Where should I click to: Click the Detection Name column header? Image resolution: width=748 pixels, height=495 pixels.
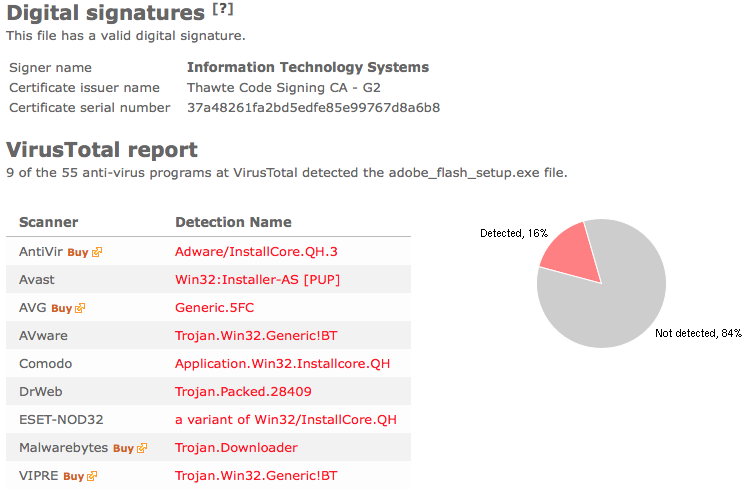pos(233,222)
